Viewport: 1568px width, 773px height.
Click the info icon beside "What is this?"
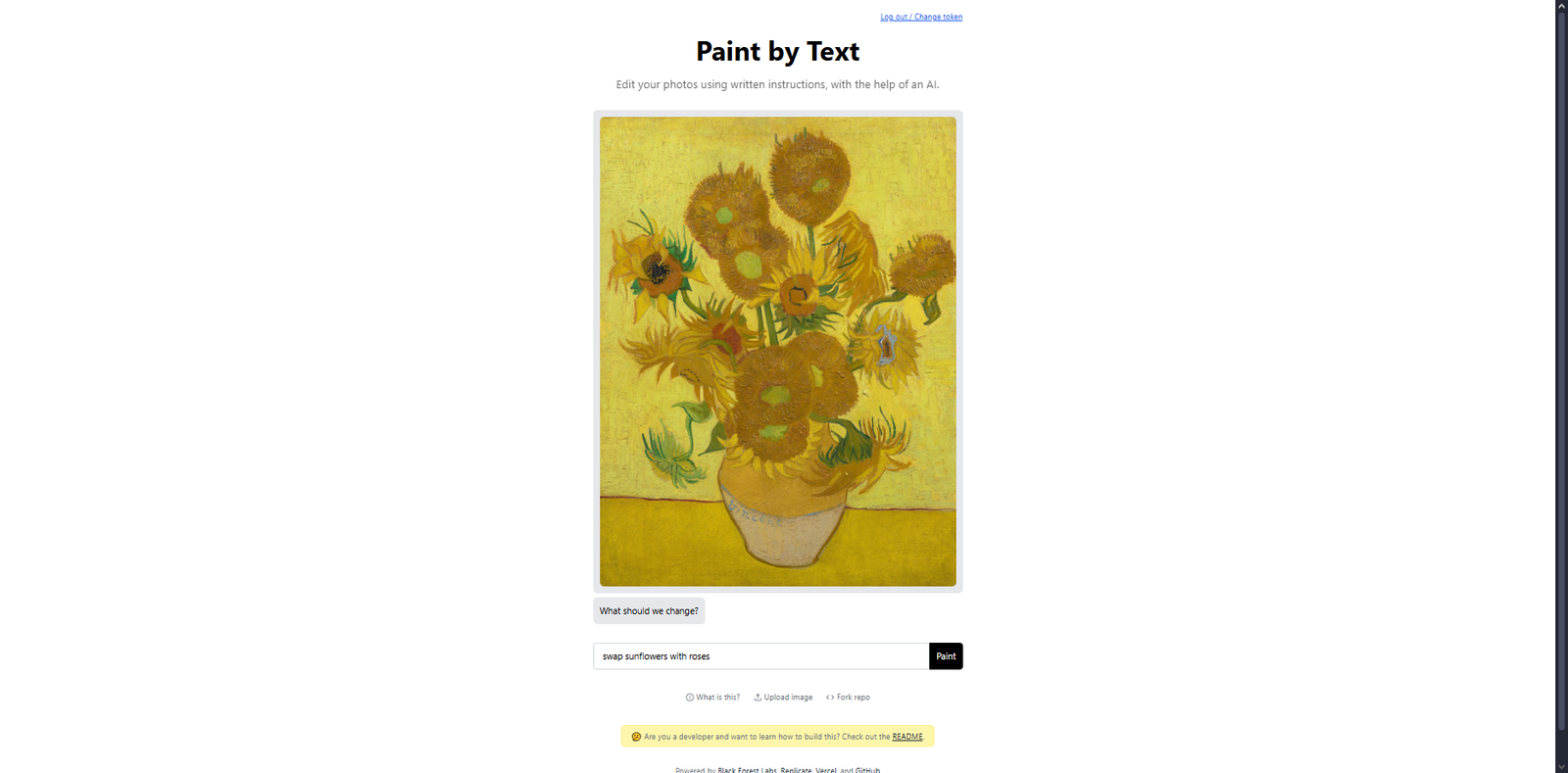click(690, 697)
